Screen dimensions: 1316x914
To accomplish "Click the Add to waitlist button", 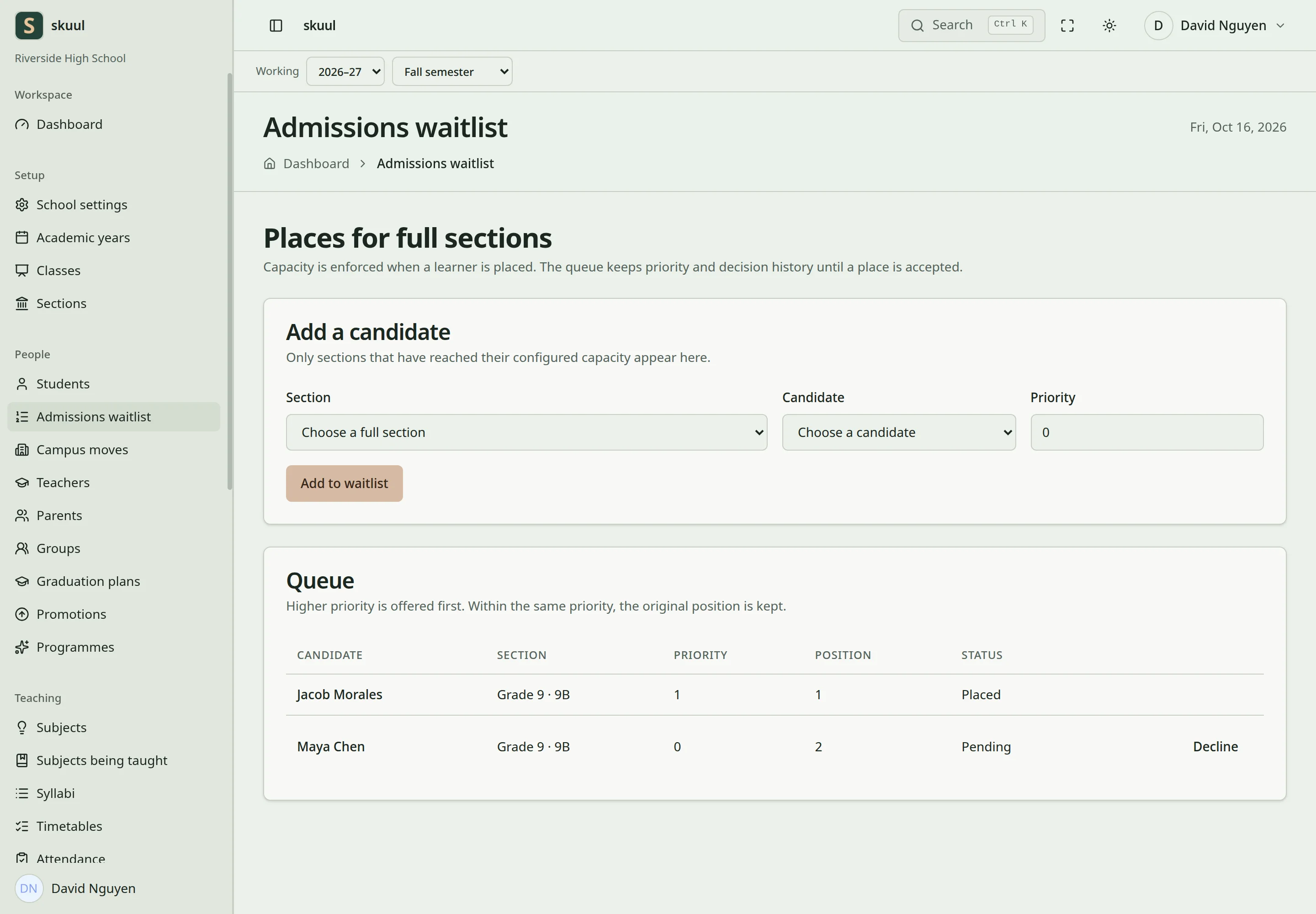I will point(344,484).
